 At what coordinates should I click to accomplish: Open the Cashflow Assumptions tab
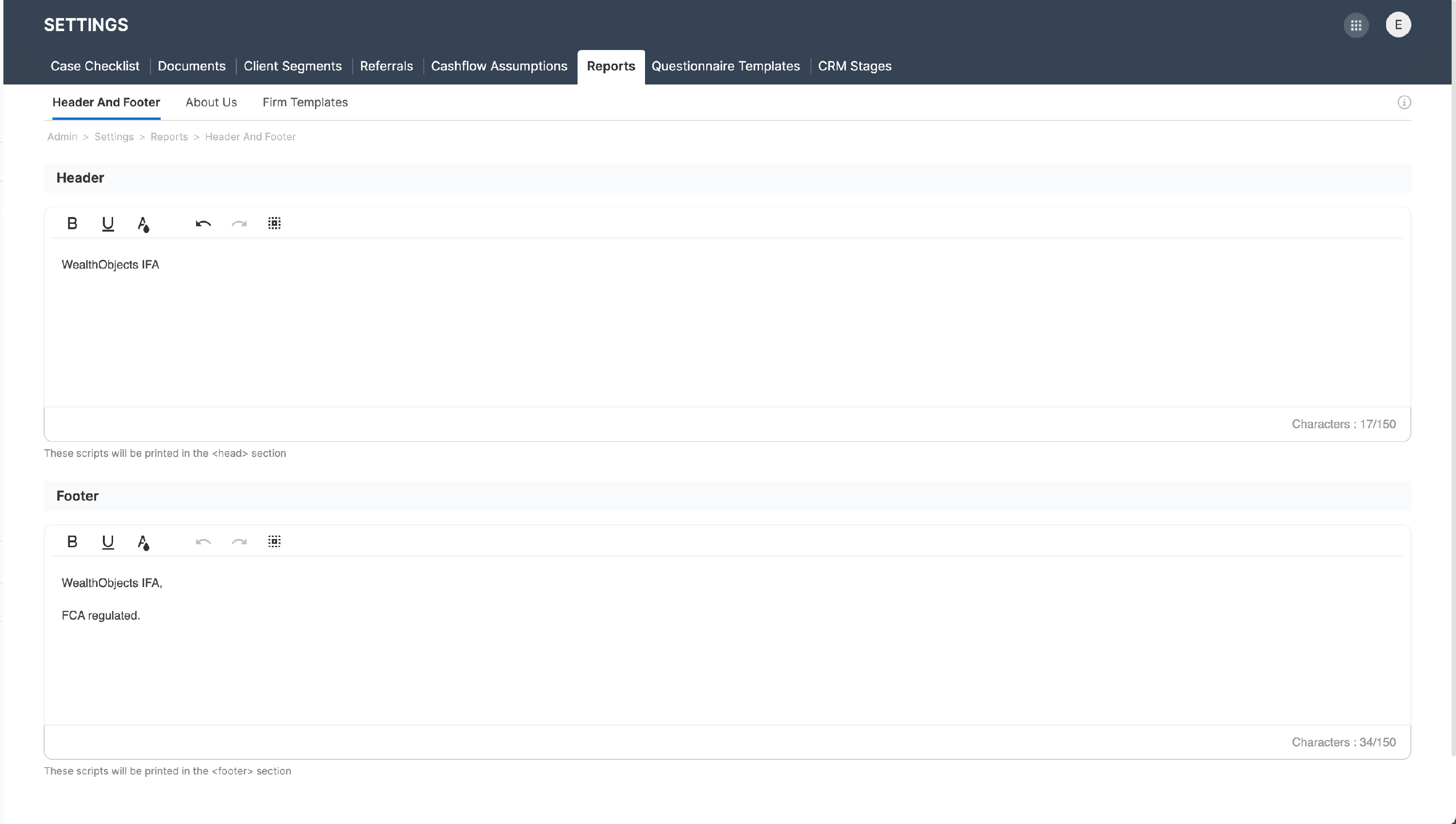click(x=499, y=66)
